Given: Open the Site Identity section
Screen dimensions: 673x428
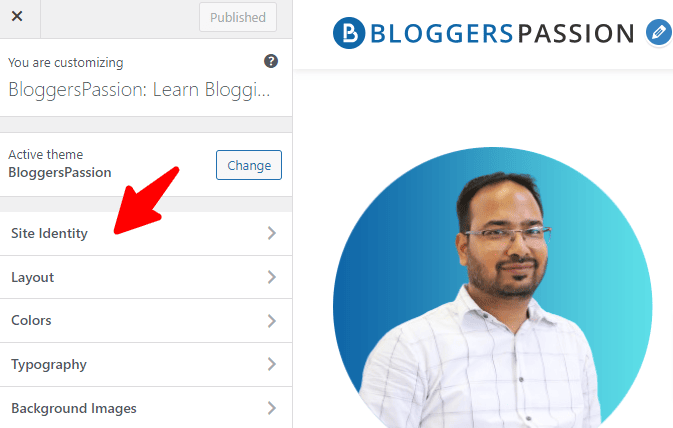Looking at the screenshot, I should click(x=146, y=233).
